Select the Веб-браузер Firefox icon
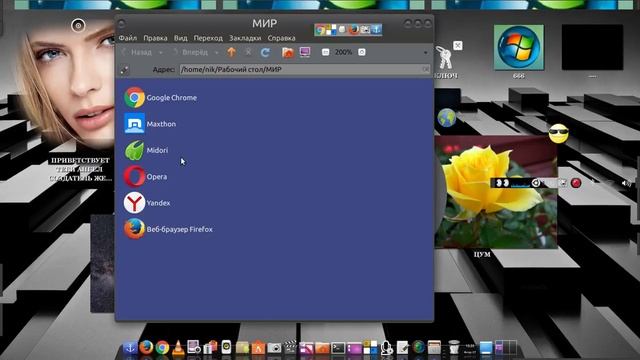The image size is (640, 360). 134,229
